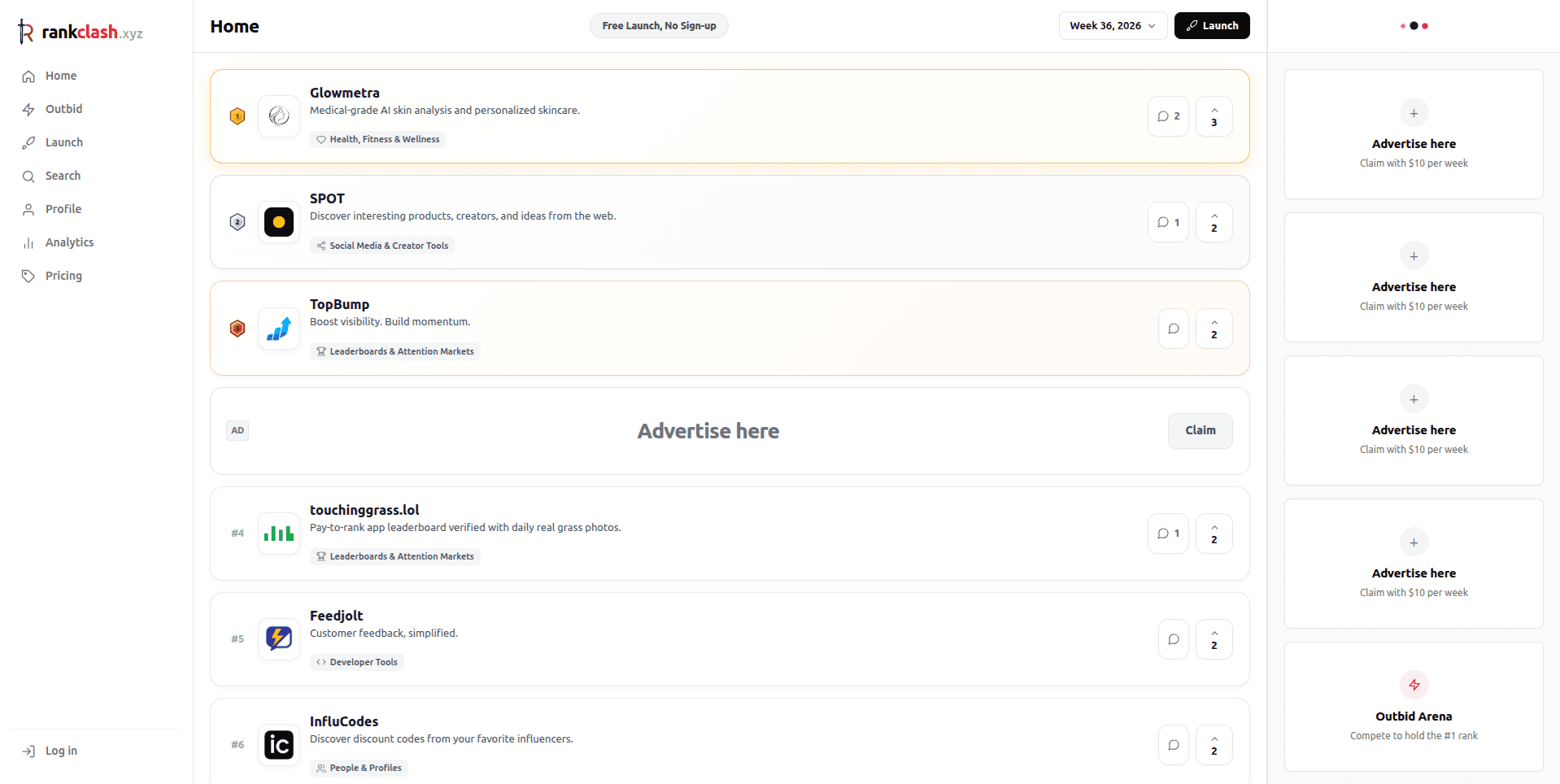Viewport: 1560px width, 784px height.
Task: Open the Feedjolt product icon
Action: pyautogui.click(x=279, y=639)
